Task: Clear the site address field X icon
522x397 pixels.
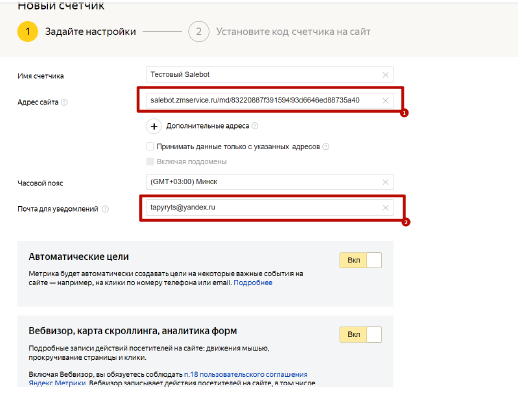Action: 385,101
